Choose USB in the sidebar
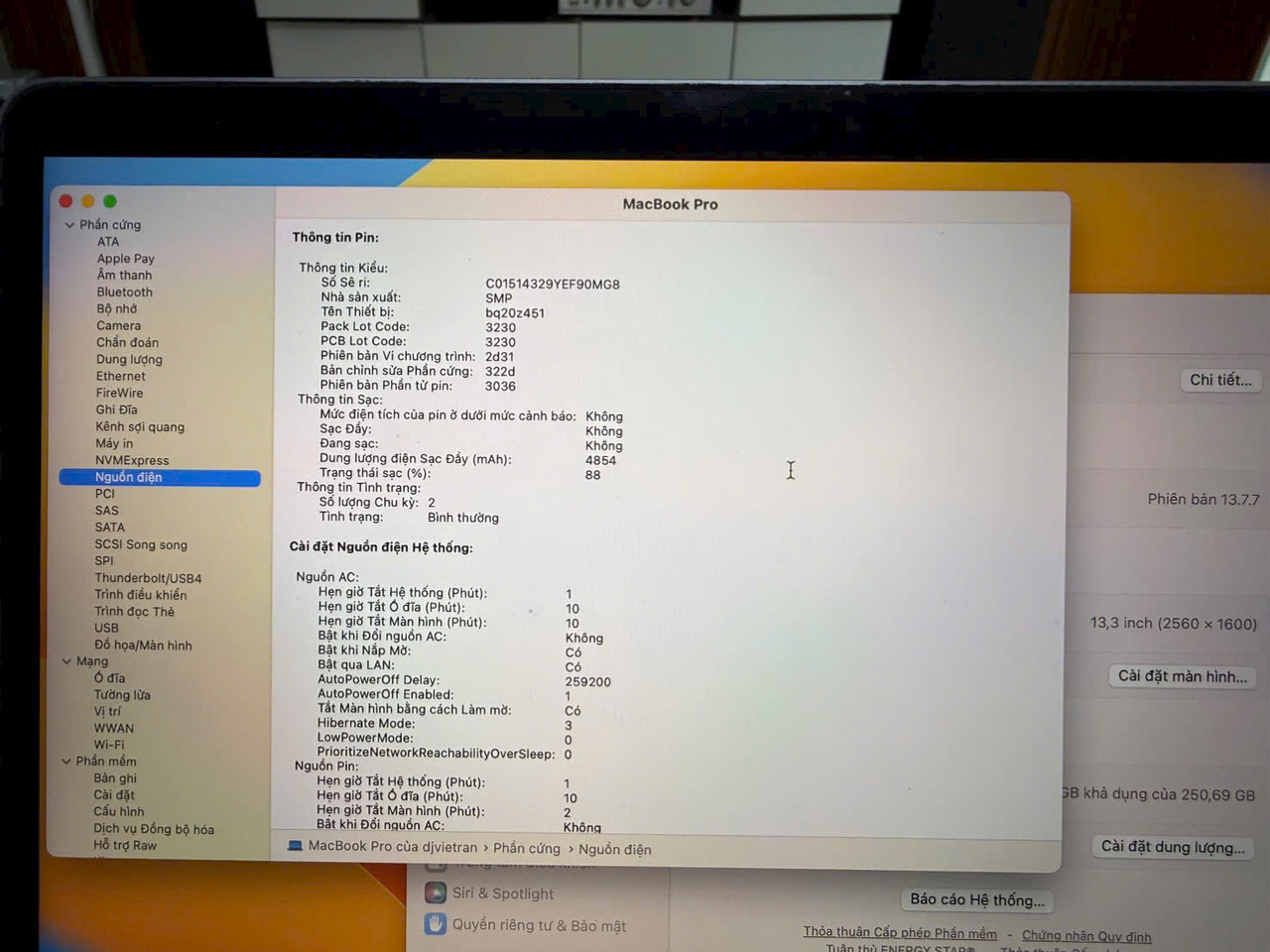The height and width of the screenshot is (952, 1270). point(106,628)
